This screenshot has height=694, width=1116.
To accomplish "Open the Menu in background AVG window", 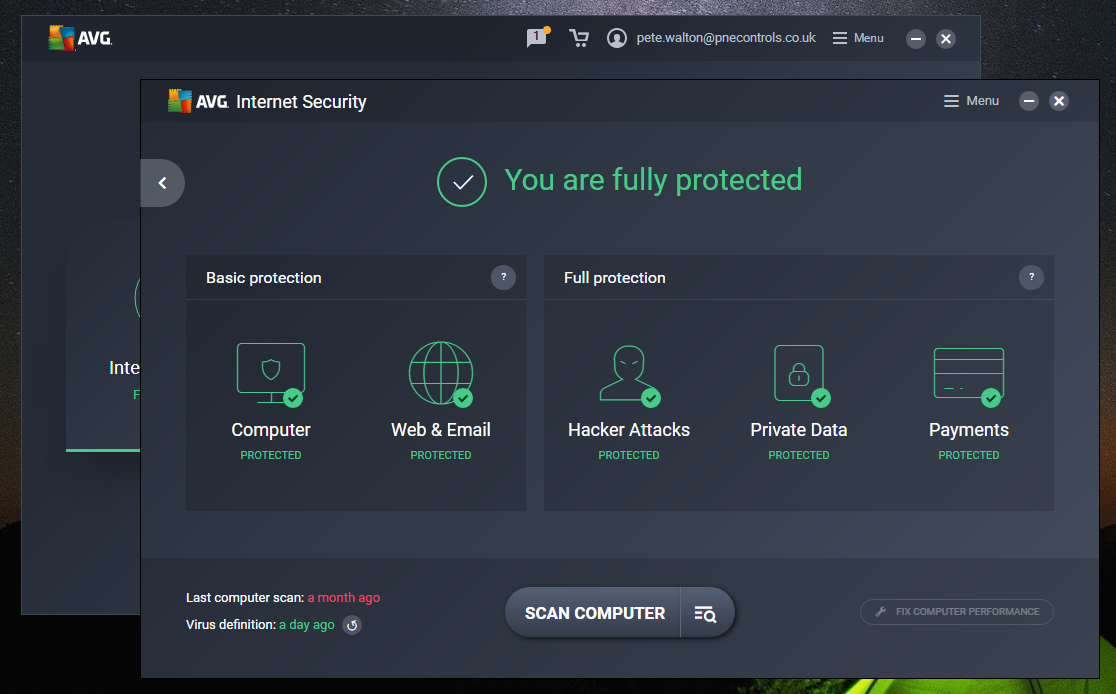I will click(x=858, y=38).
